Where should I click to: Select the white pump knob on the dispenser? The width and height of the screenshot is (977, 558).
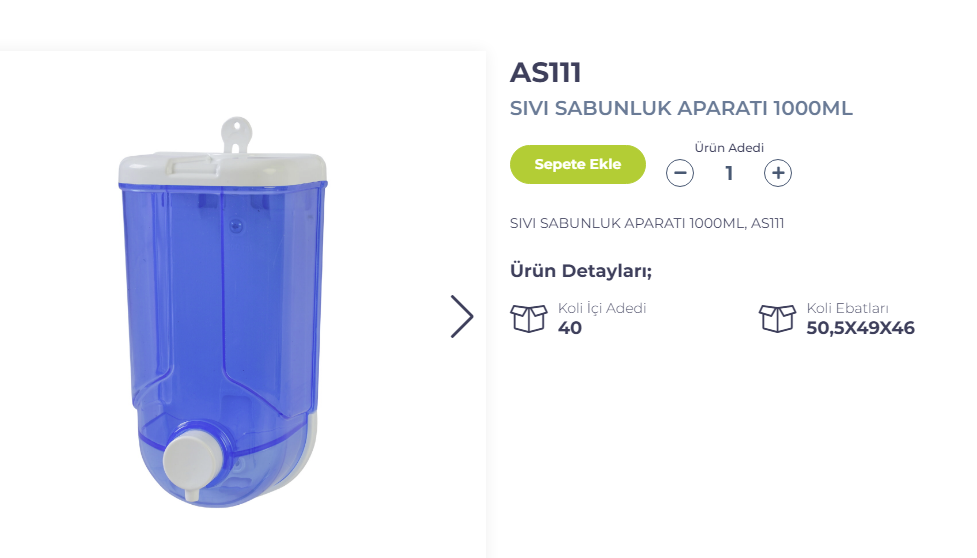(192, 461)
